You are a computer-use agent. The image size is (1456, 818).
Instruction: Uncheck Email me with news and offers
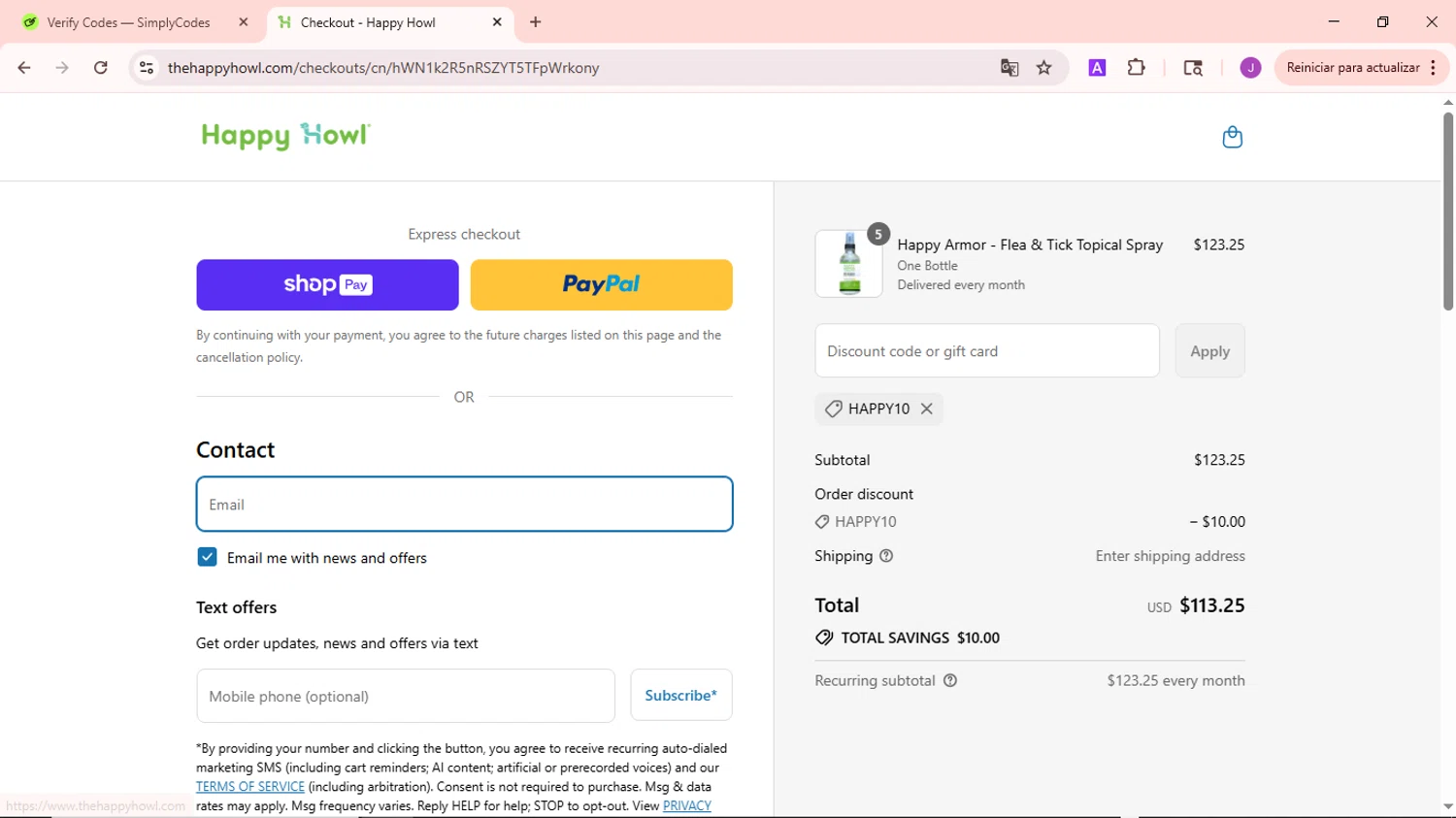coord(207,557)
